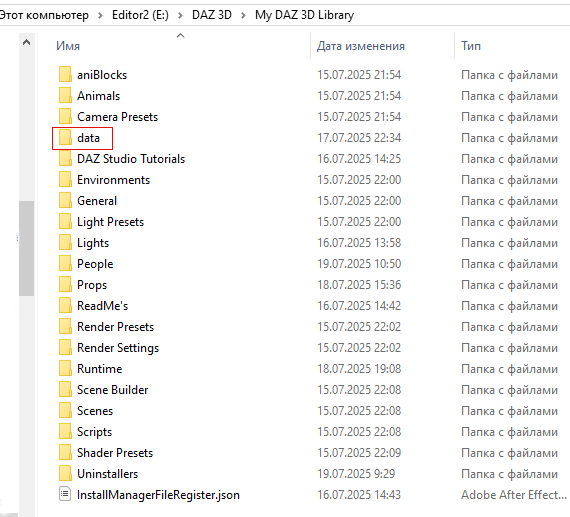This screenshot has height=517, width=570.
Task: Click the ReadMe's folder icon
Action: point(65,306)
